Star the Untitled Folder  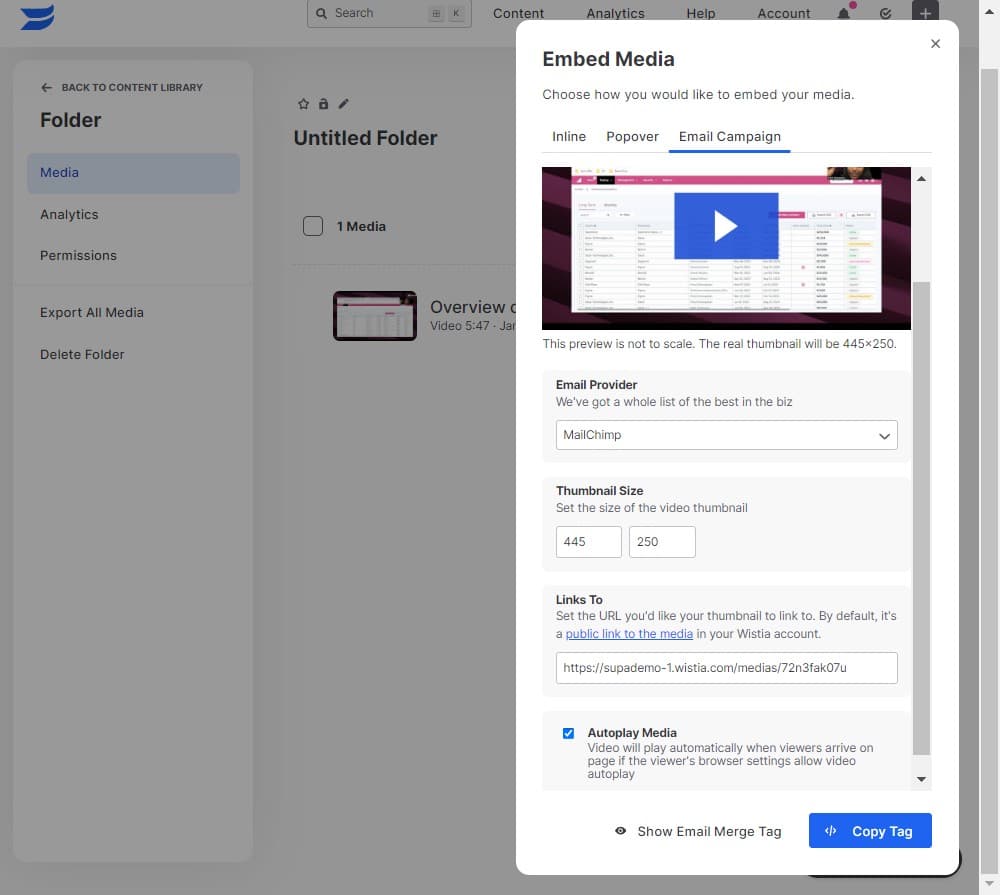[303, 103]
